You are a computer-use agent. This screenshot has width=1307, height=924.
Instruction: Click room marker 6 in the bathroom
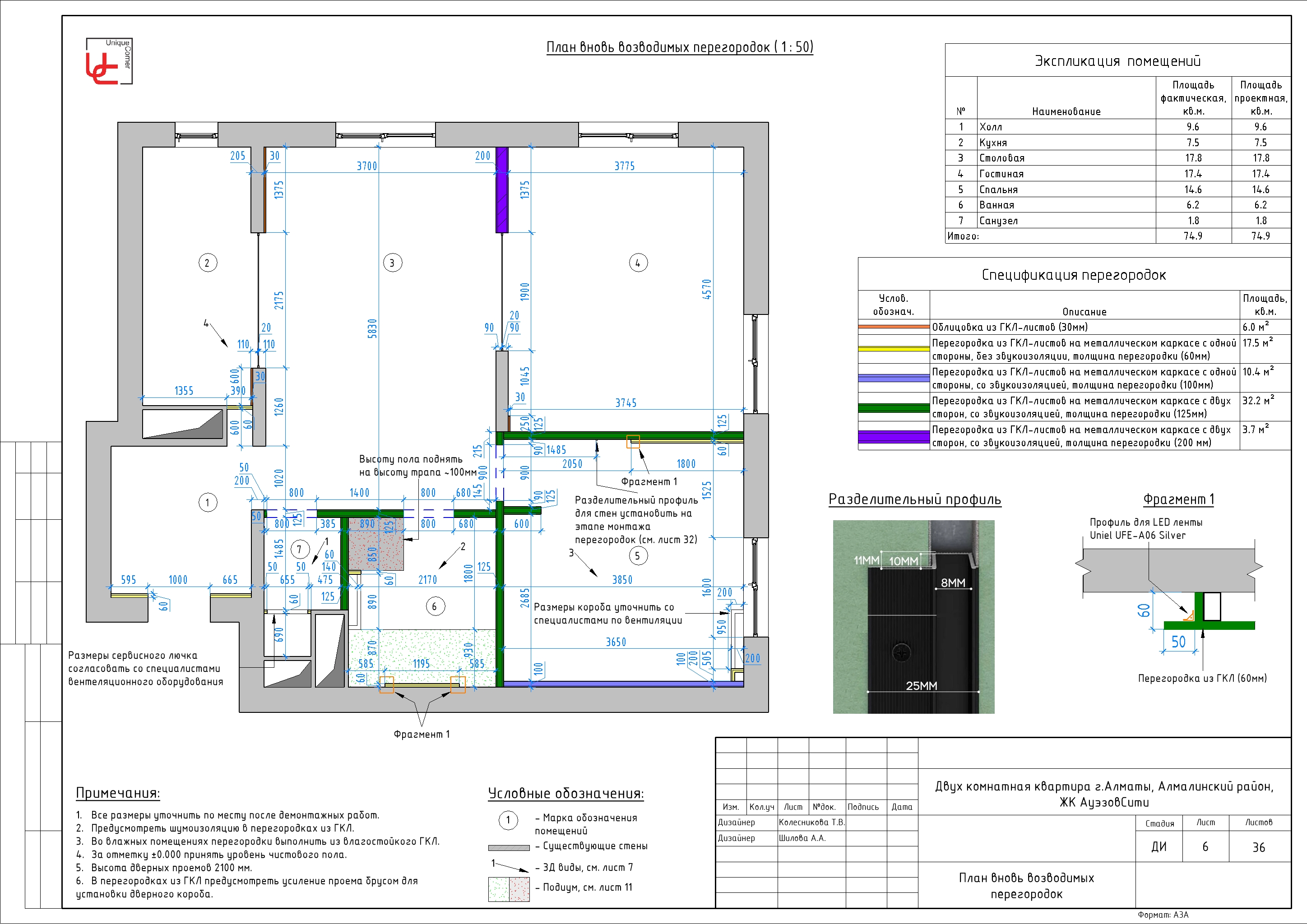click(435, 606)
